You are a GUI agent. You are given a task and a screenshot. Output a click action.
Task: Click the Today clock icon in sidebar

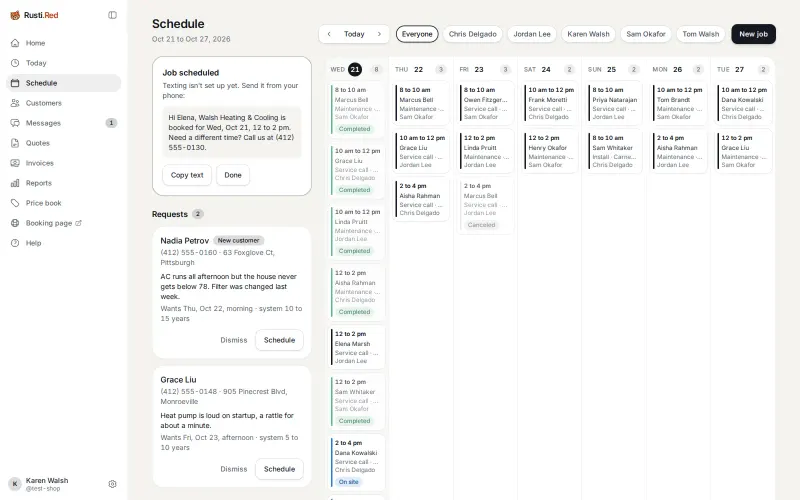[15, 63]
